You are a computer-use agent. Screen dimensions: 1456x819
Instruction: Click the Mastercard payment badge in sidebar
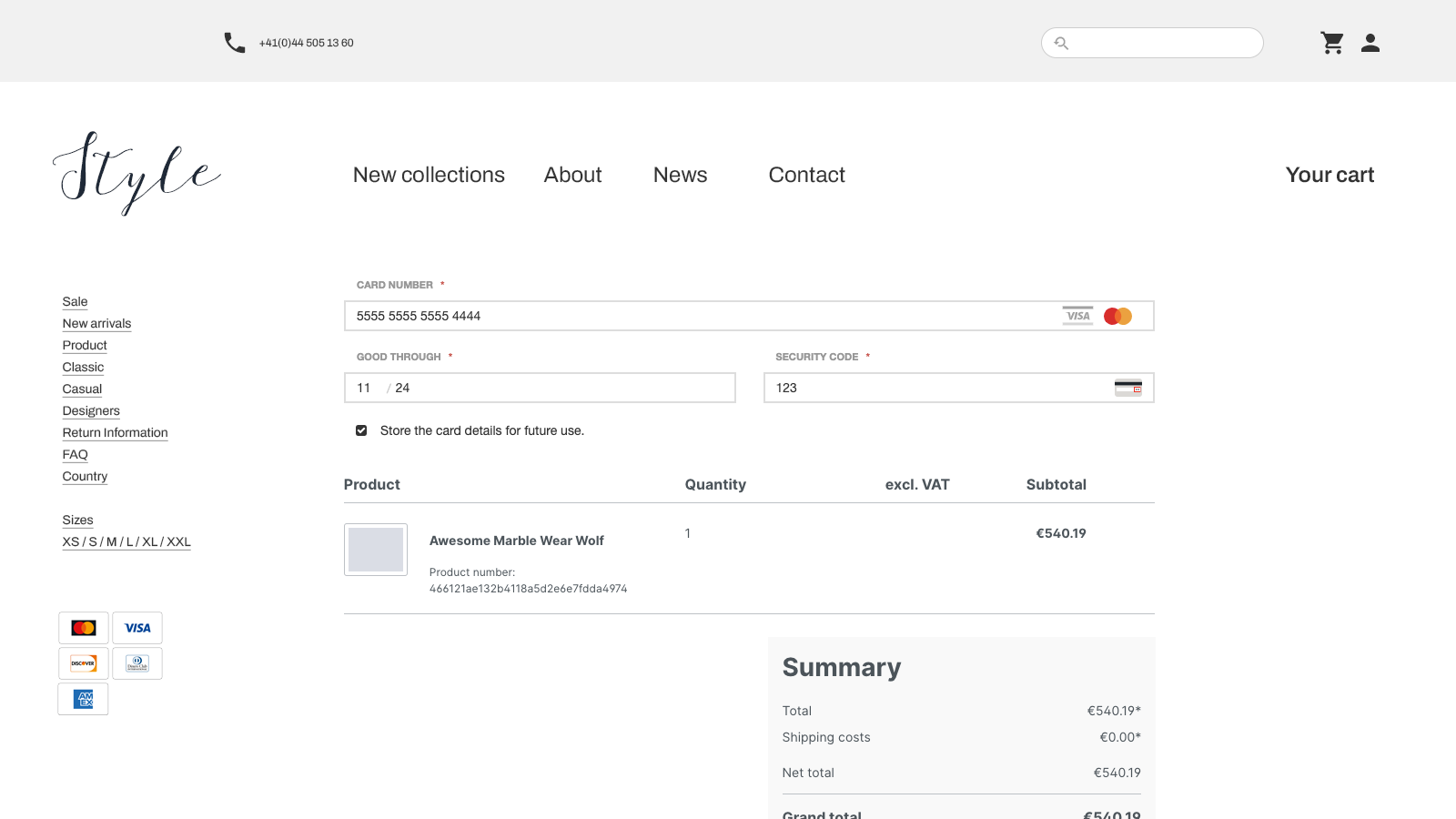click(x=84, y=628)
